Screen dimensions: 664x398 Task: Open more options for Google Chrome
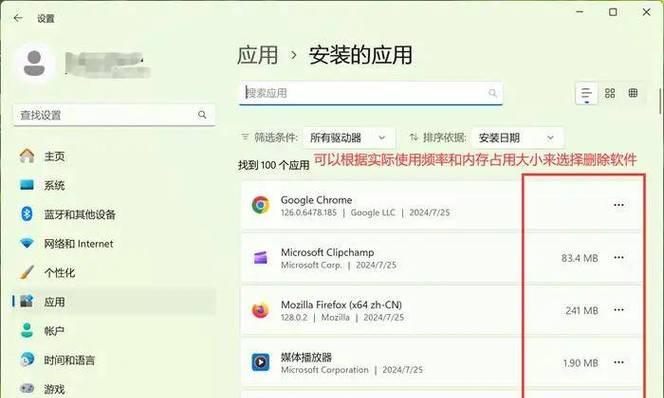tap(619, 205)
